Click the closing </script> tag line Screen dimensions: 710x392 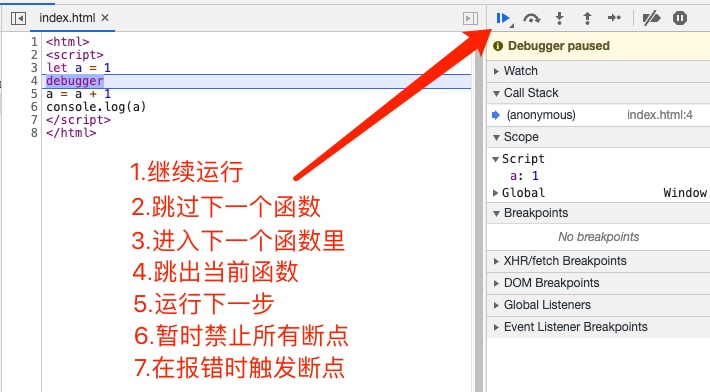[x=78, y=120]
